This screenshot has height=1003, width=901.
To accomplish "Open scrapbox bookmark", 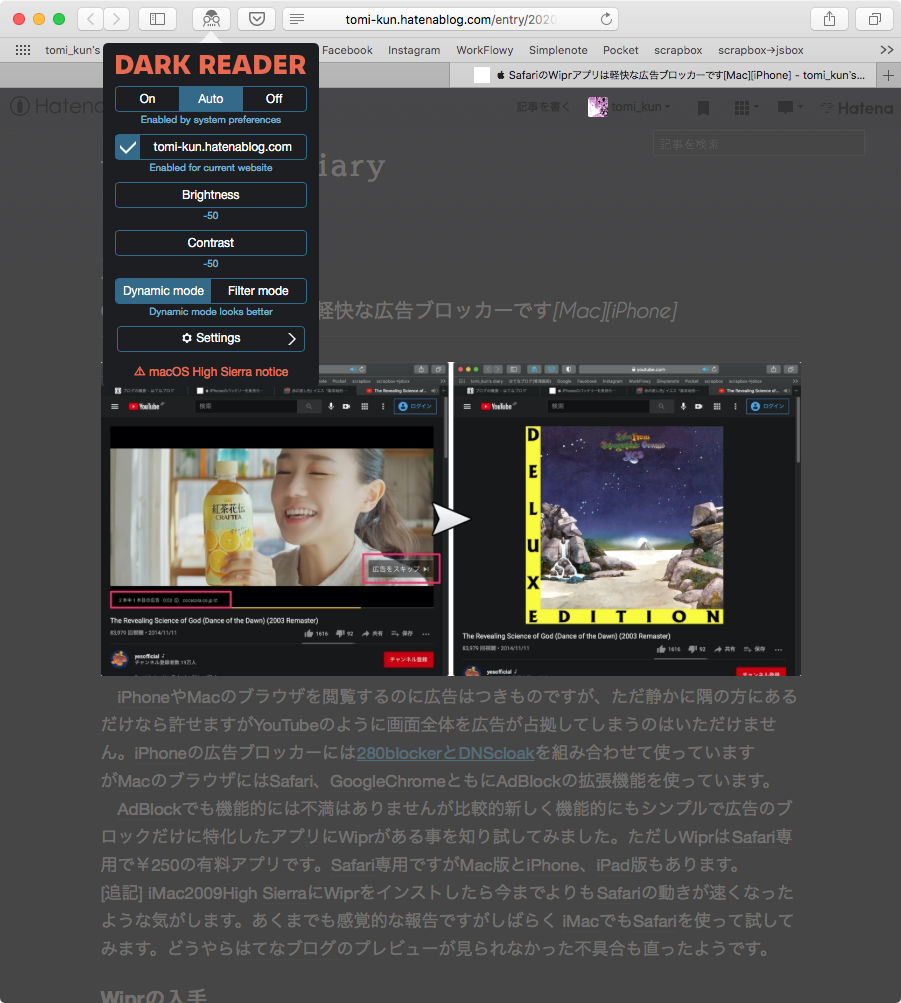I will tap(678, 50).
